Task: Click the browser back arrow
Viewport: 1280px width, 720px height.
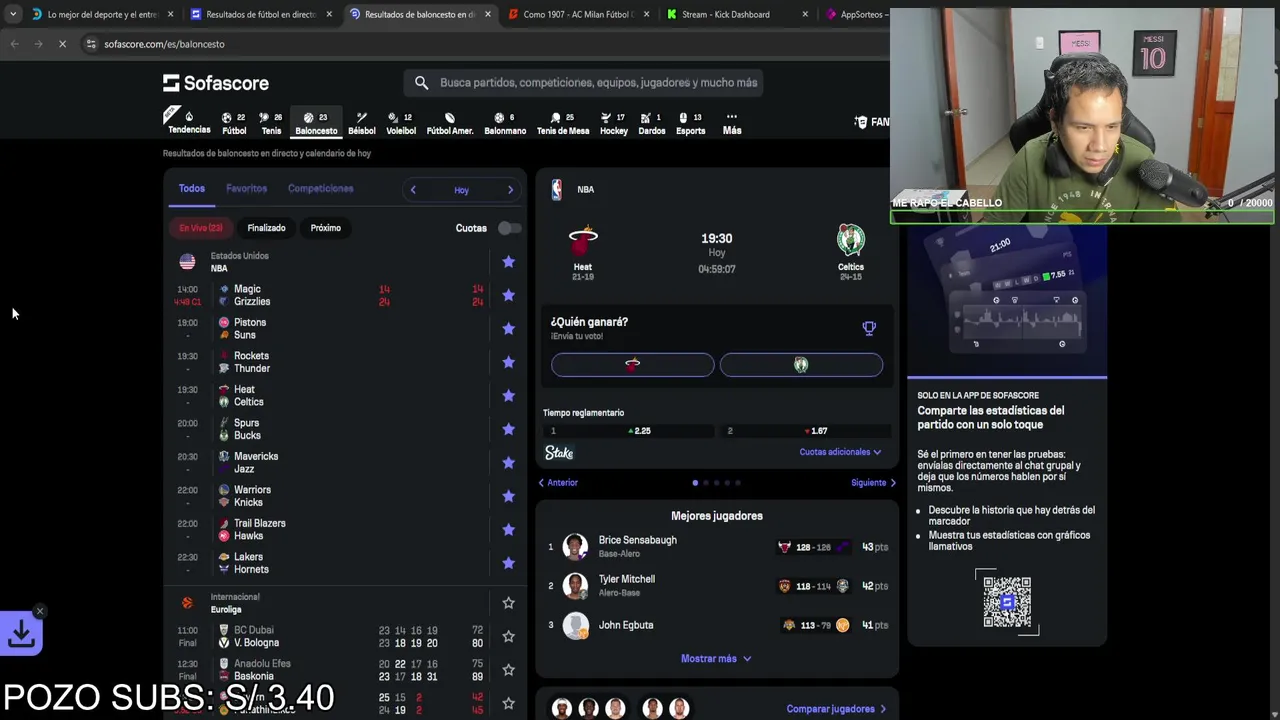Action: point(14,44)
